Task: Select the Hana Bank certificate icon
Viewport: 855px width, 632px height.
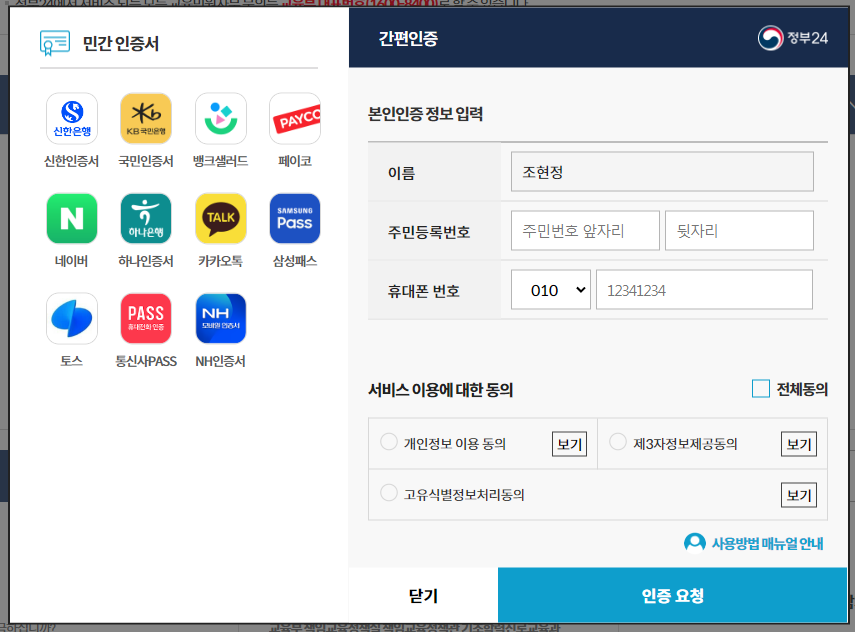Action: (146, 219)
